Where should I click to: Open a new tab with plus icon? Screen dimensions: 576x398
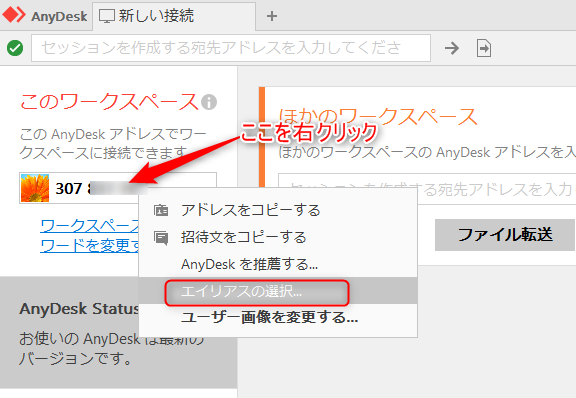pos(272,16)
